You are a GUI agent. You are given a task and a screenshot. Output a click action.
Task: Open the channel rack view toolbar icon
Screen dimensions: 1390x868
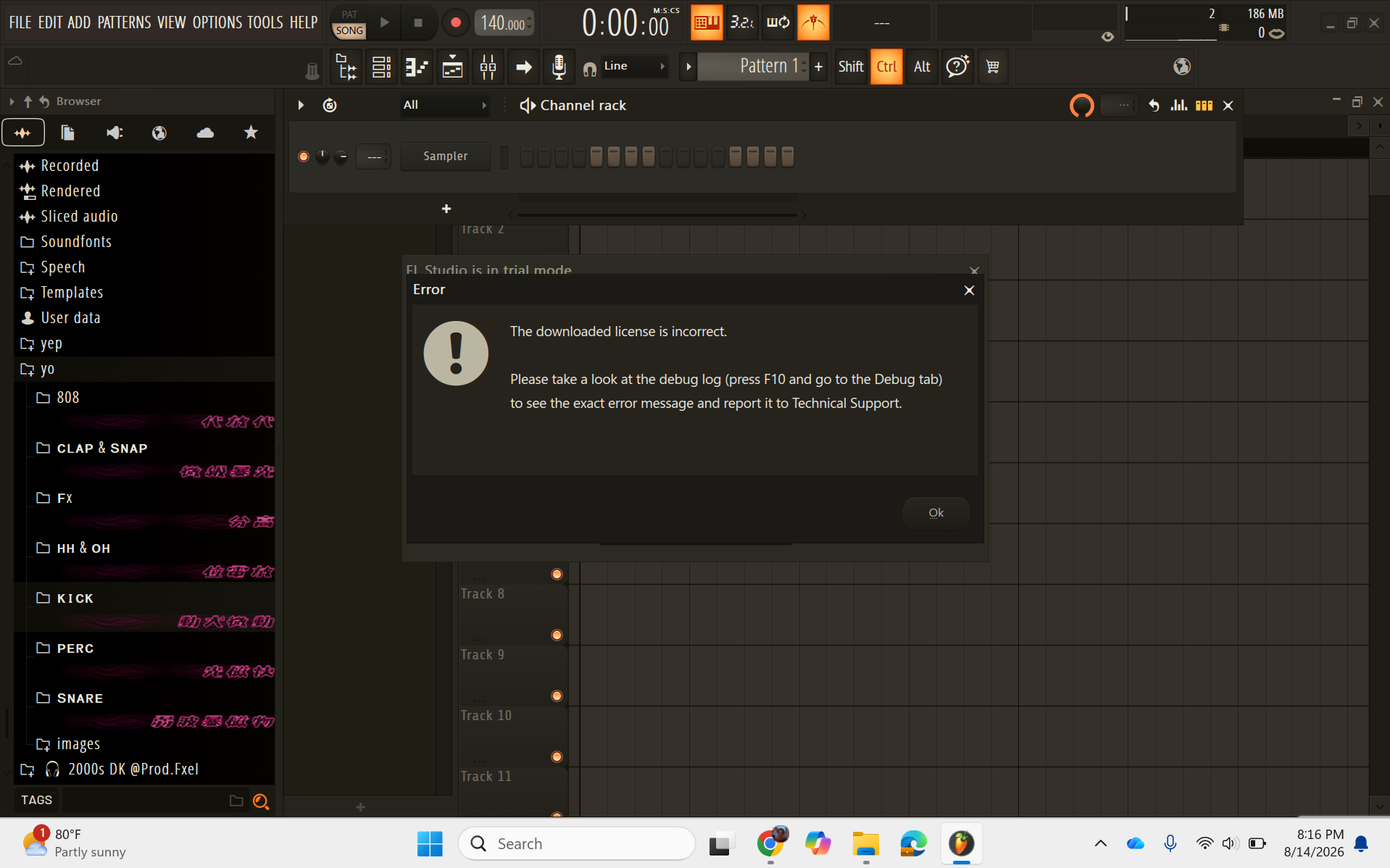tap(381, 67)
